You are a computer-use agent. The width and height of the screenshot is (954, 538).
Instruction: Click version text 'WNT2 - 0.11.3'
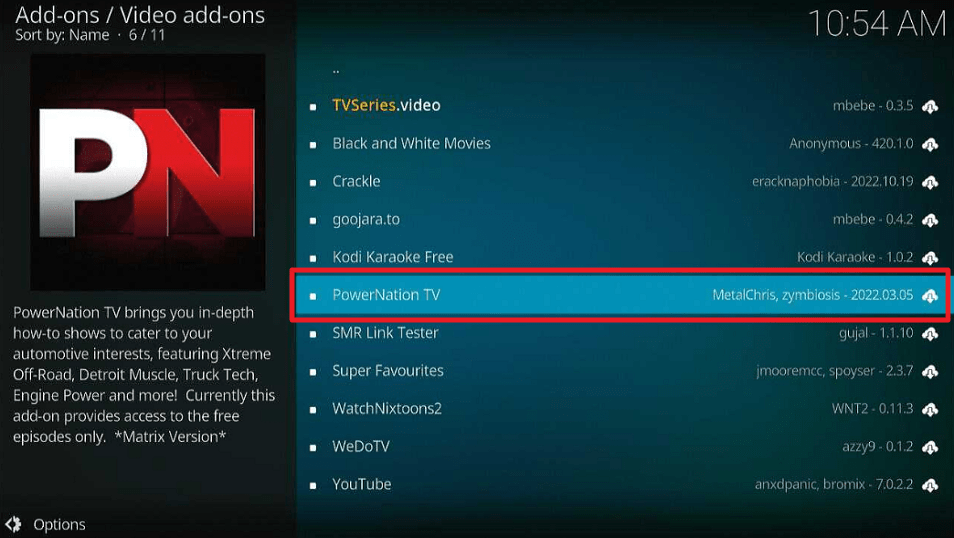coord(872,408)
